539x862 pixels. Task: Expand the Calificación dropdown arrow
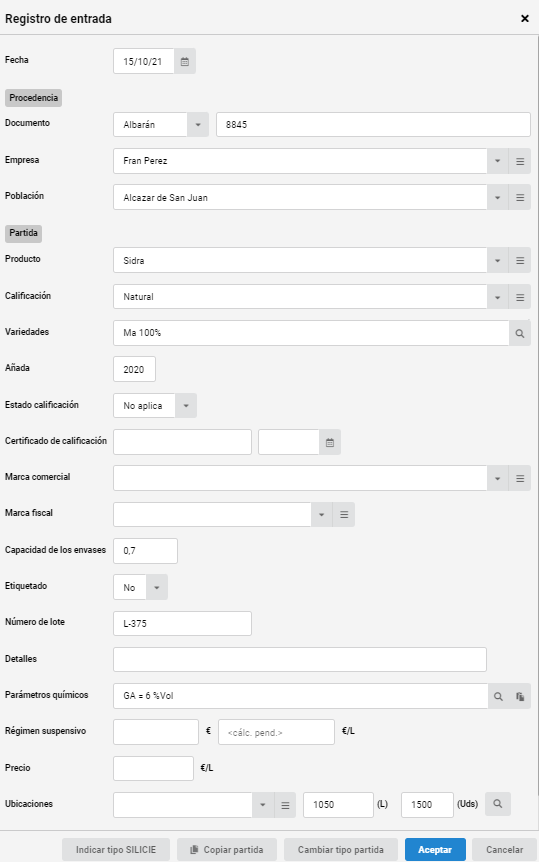click(498, 297)
